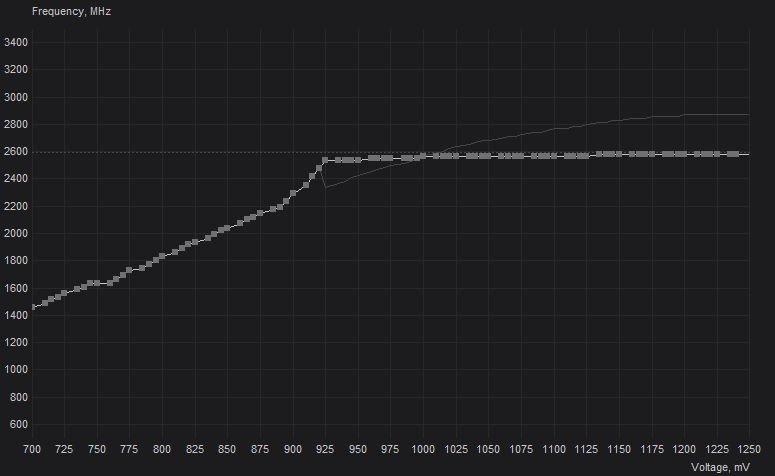Click the 600 frequency axis label

coord(18,425)
